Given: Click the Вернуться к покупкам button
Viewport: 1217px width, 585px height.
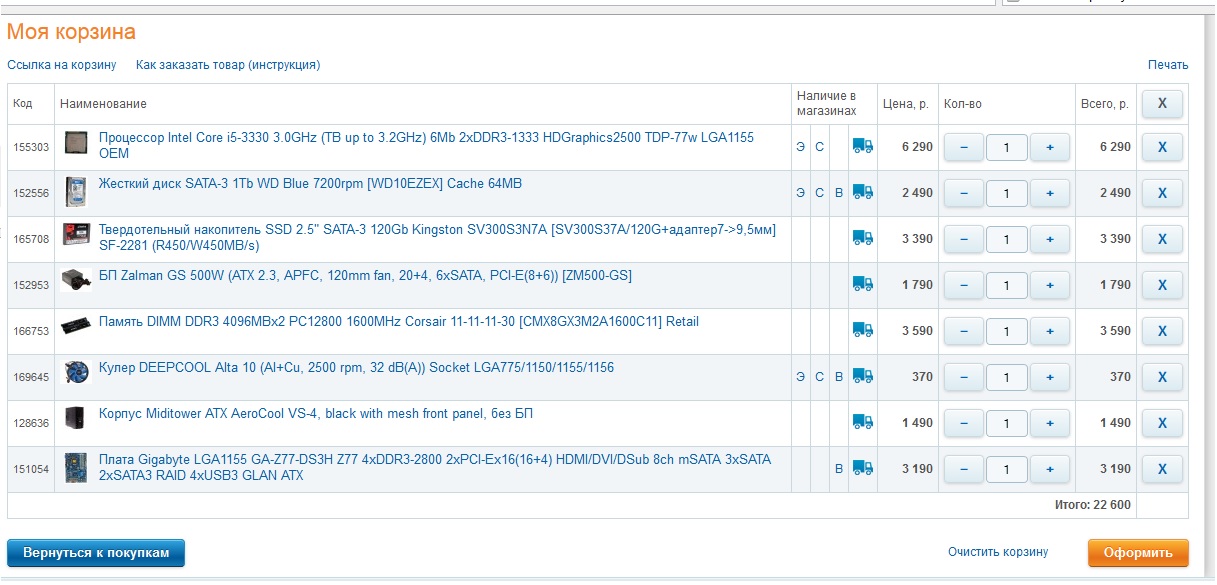Looking at the screenshot, I should (96, 553).
